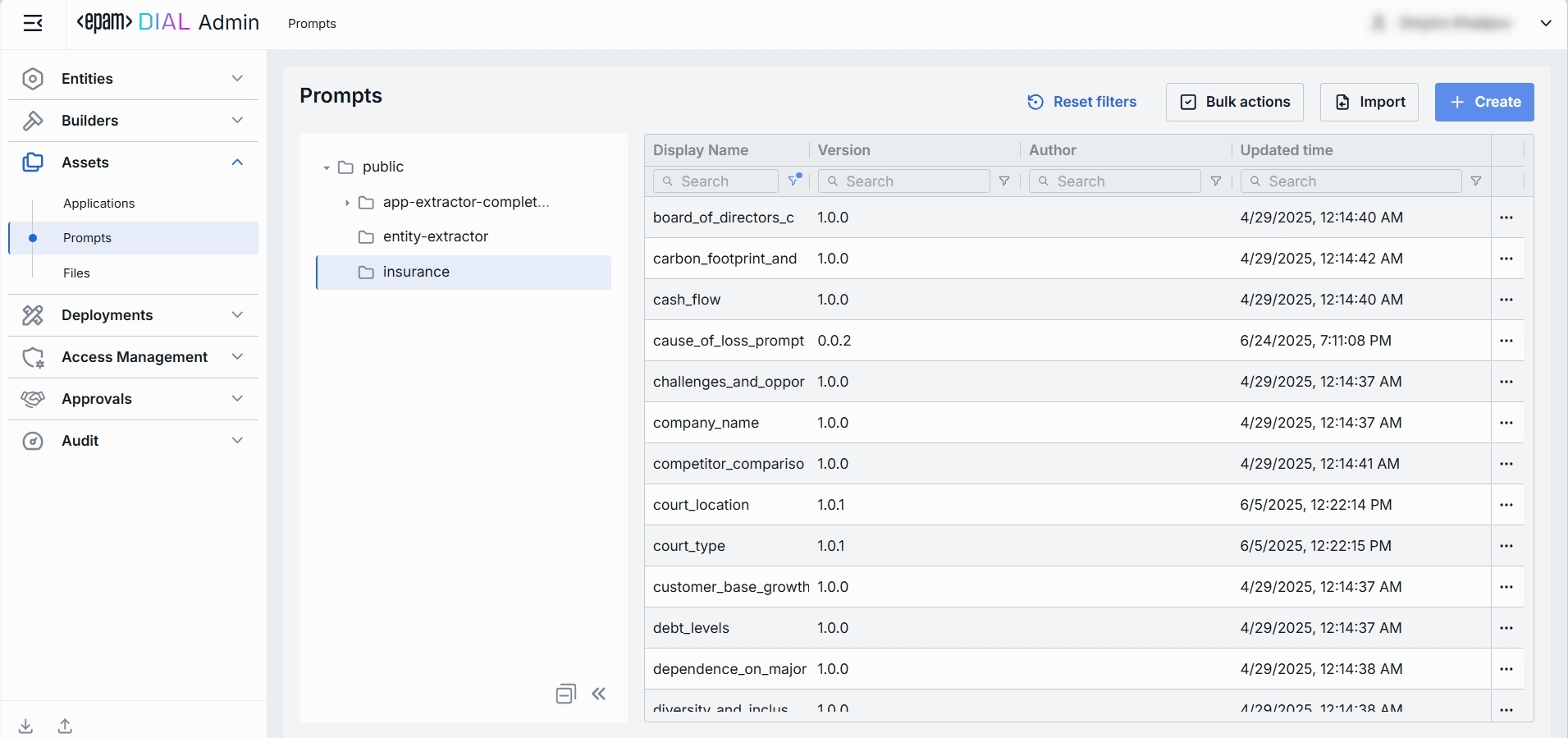
Task: Go to Files under Assets
Action: pos(77,273)
